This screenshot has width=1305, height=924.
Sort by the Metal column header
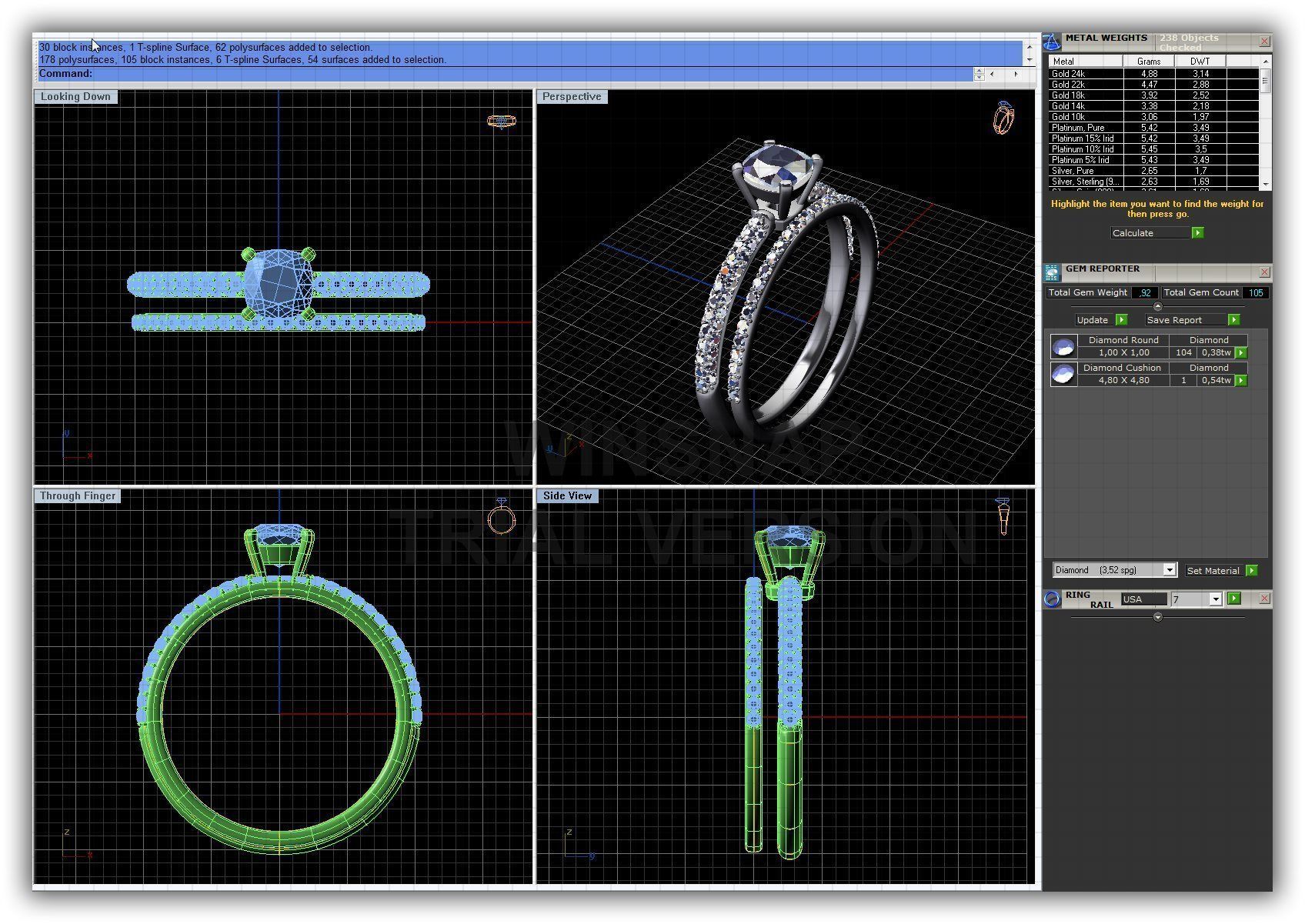(1085, 61)
